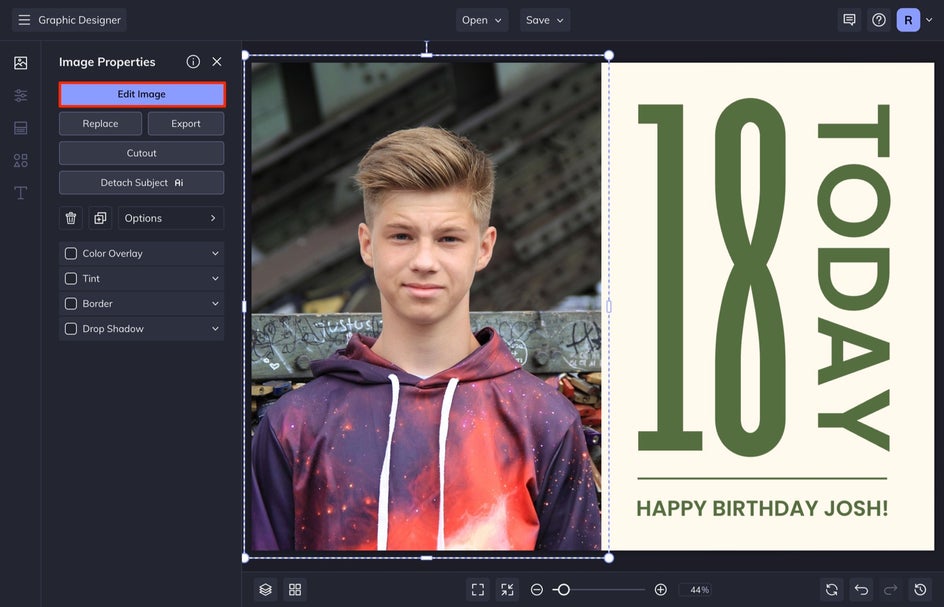Enable the Border checkbox
The width and height of the screenshot is (944, 607).
point(71,304)
